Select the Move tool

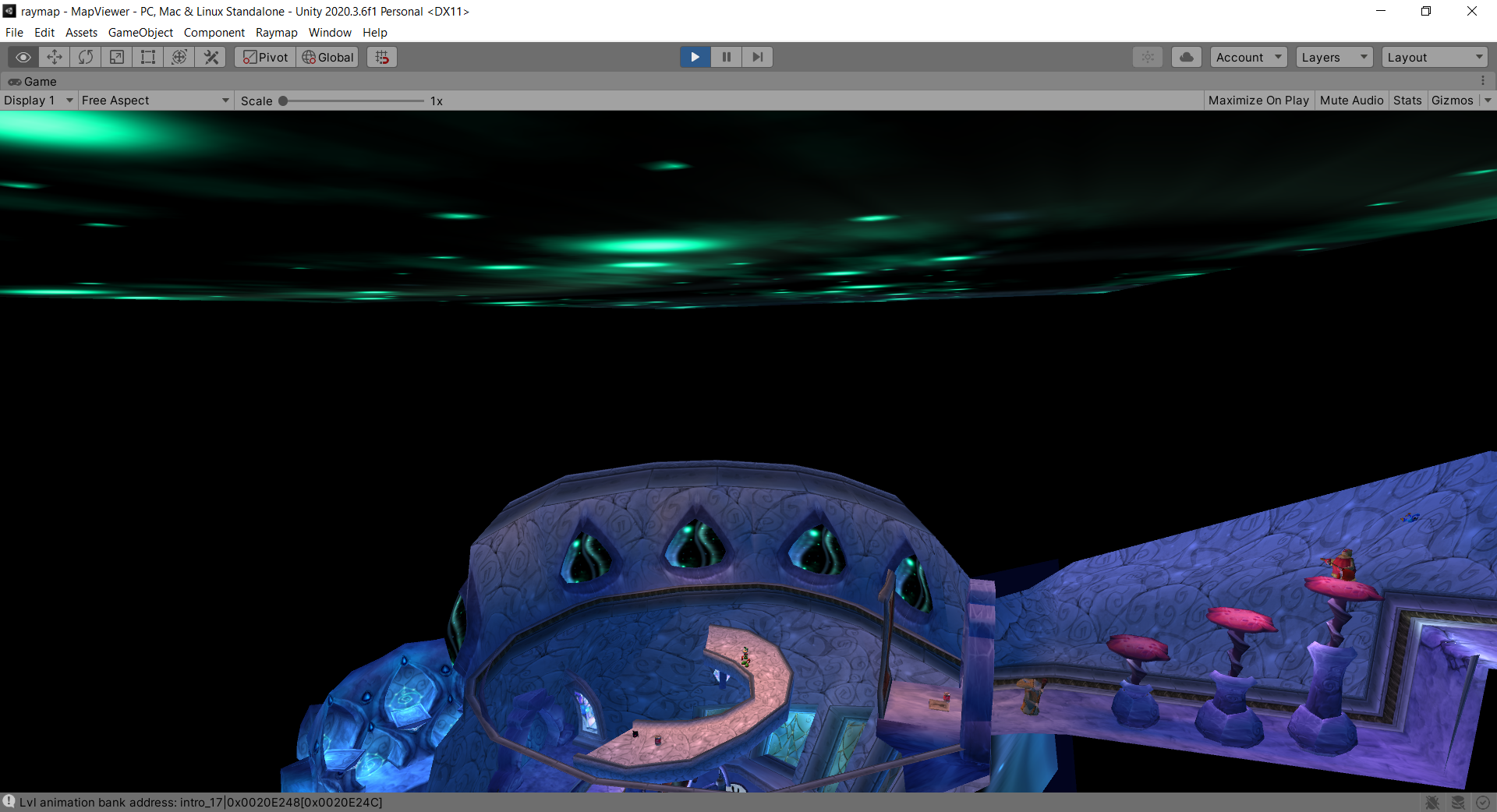[55, 57]
